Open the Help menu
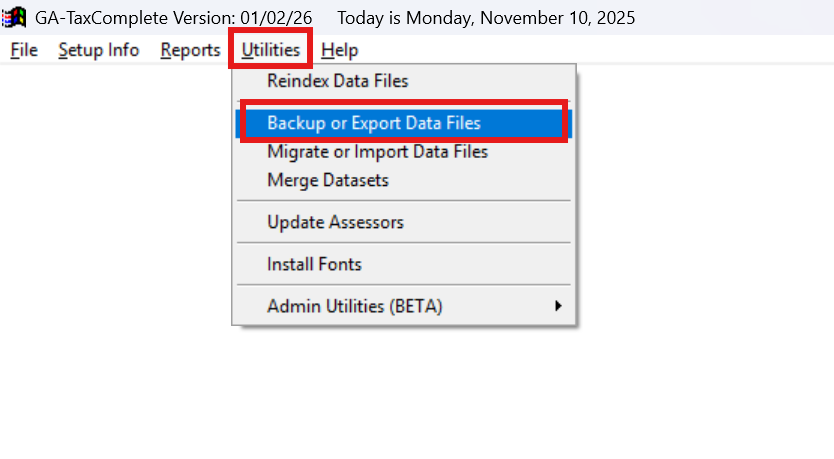 coord(340,50)
